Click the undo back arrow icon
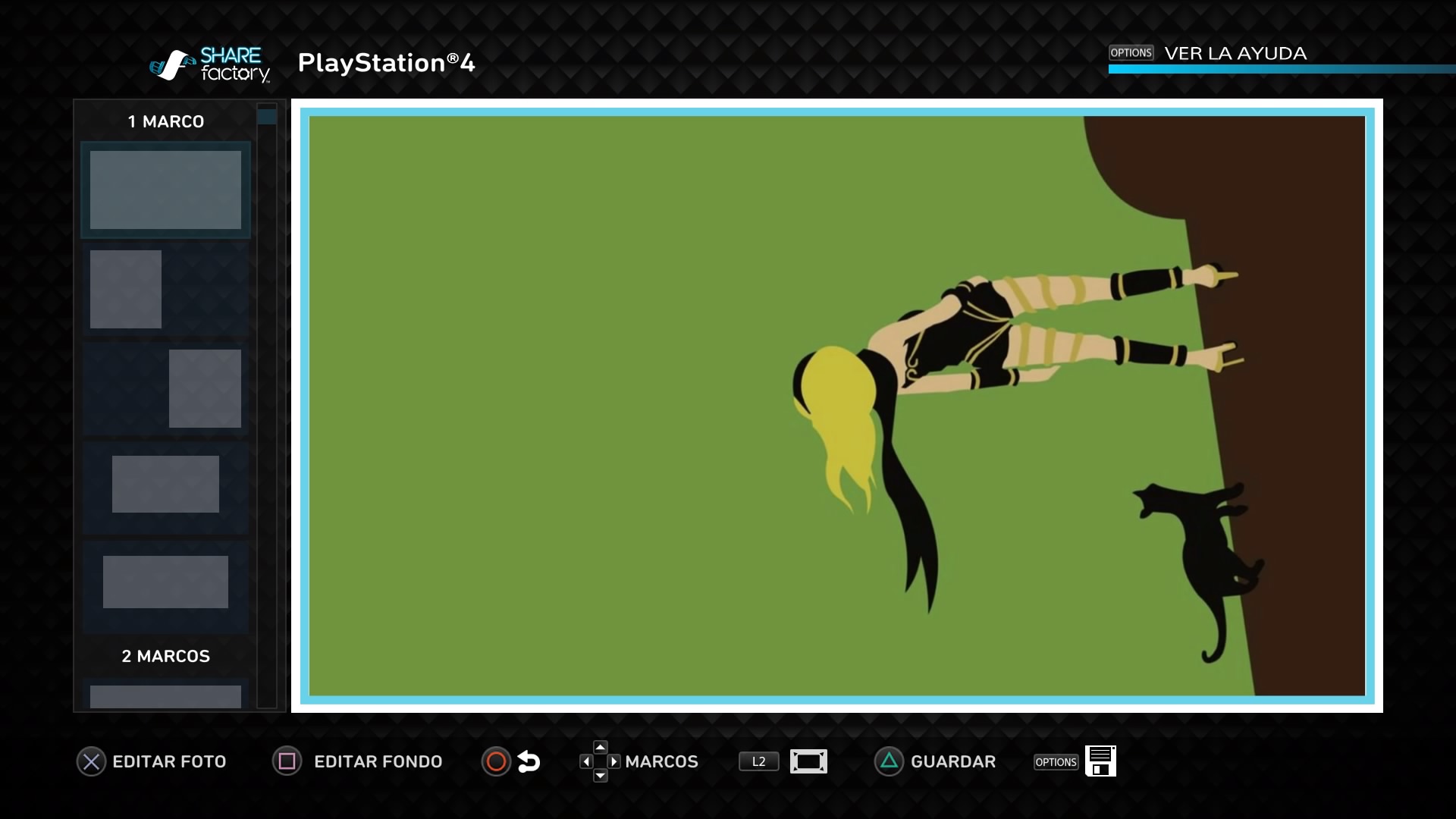Image resolution: width=1456 pixels, height=819 pixels. [529, 761]
